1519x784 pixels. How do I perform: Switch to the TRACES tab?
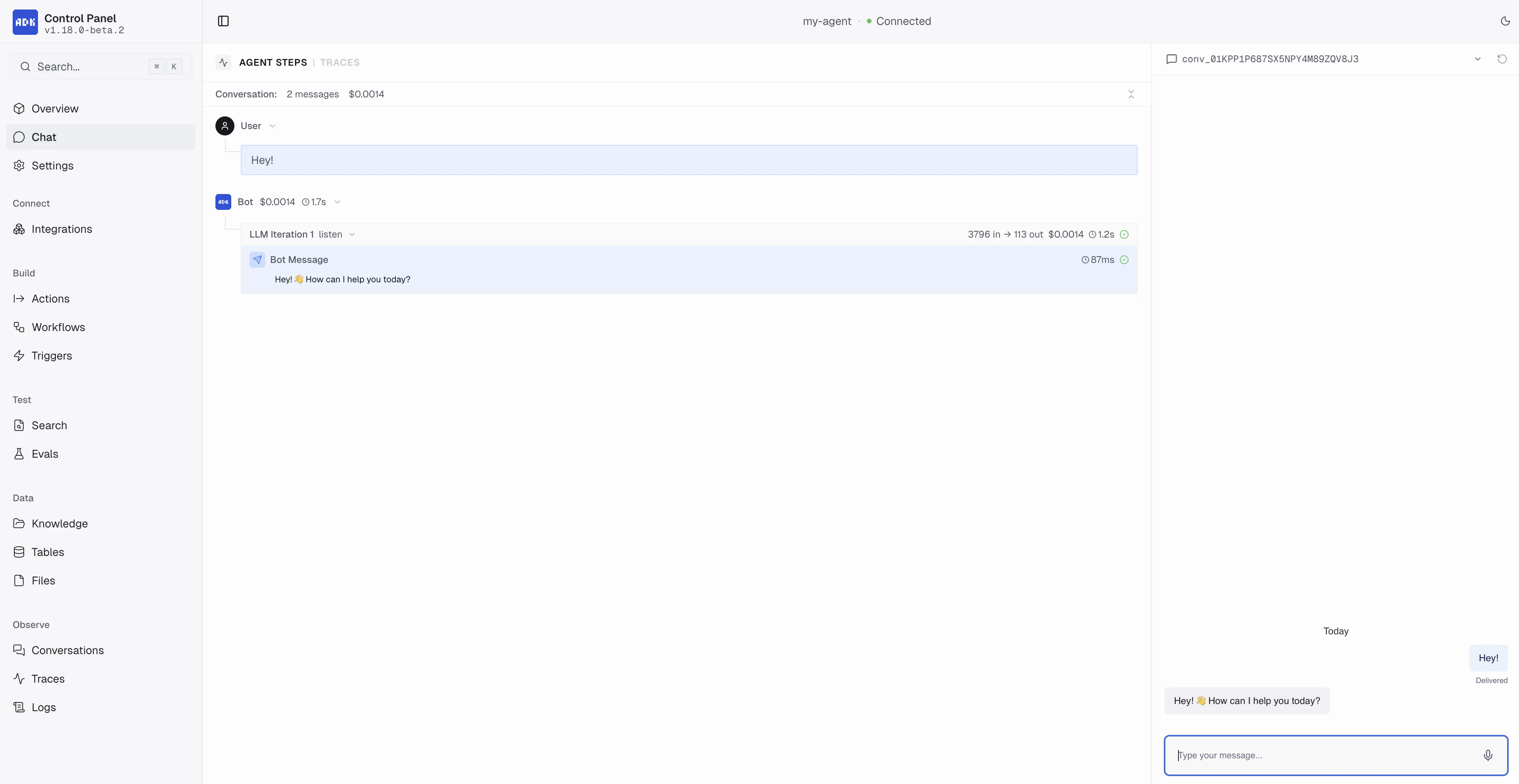coord(340,62)
